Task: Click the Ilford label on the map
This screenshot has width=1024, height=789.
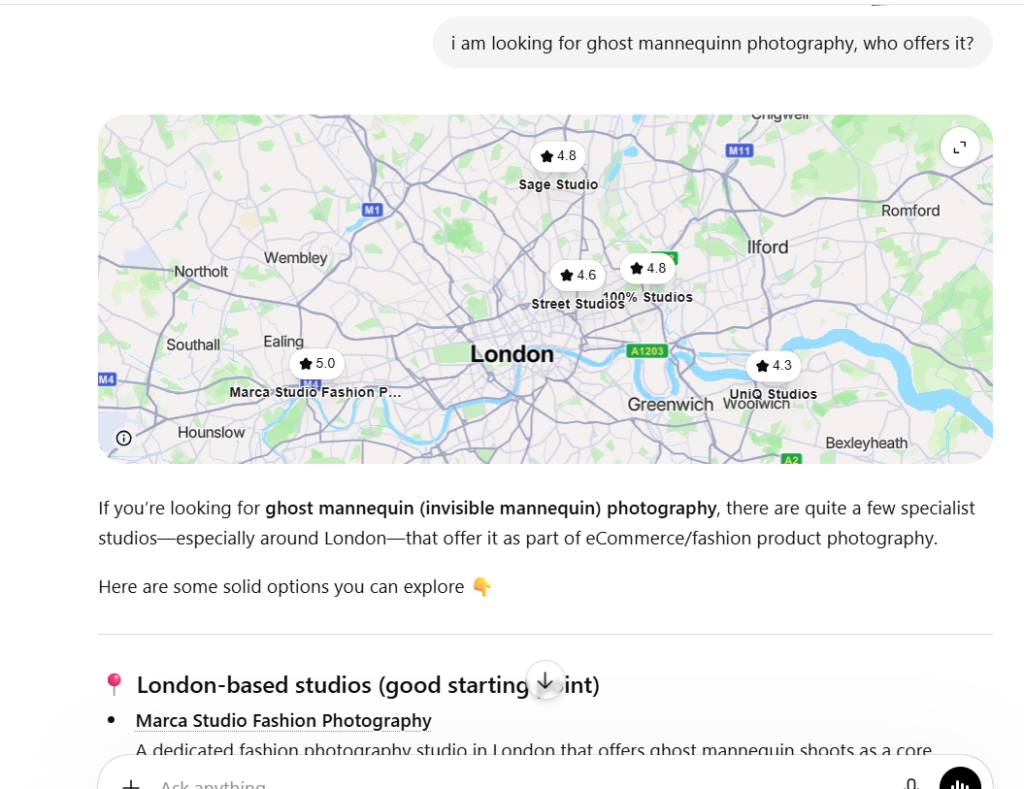Action: point(767,248)
